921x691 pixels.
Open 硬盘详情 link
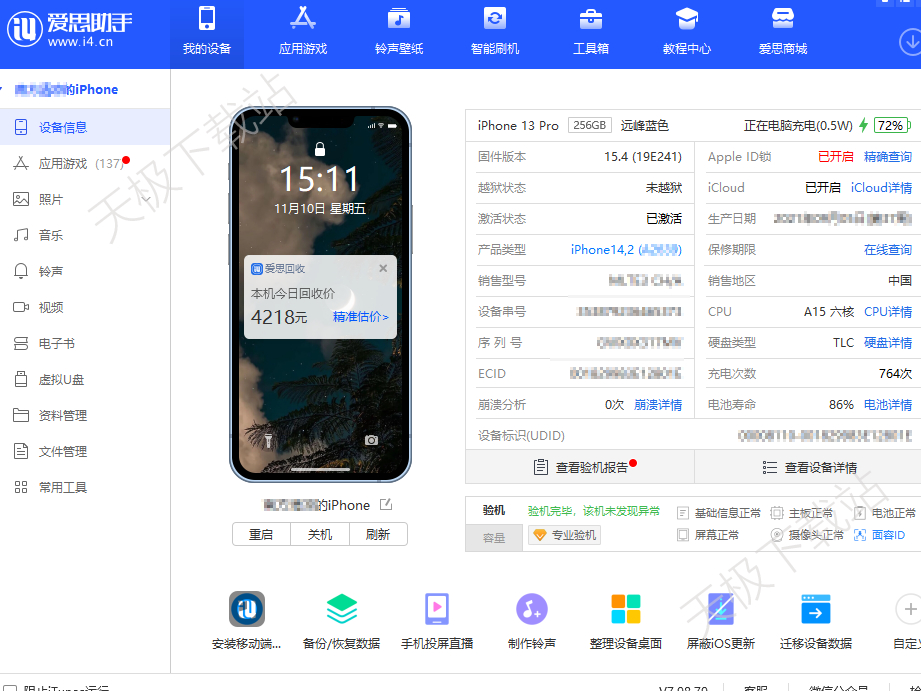click(888, 343)
